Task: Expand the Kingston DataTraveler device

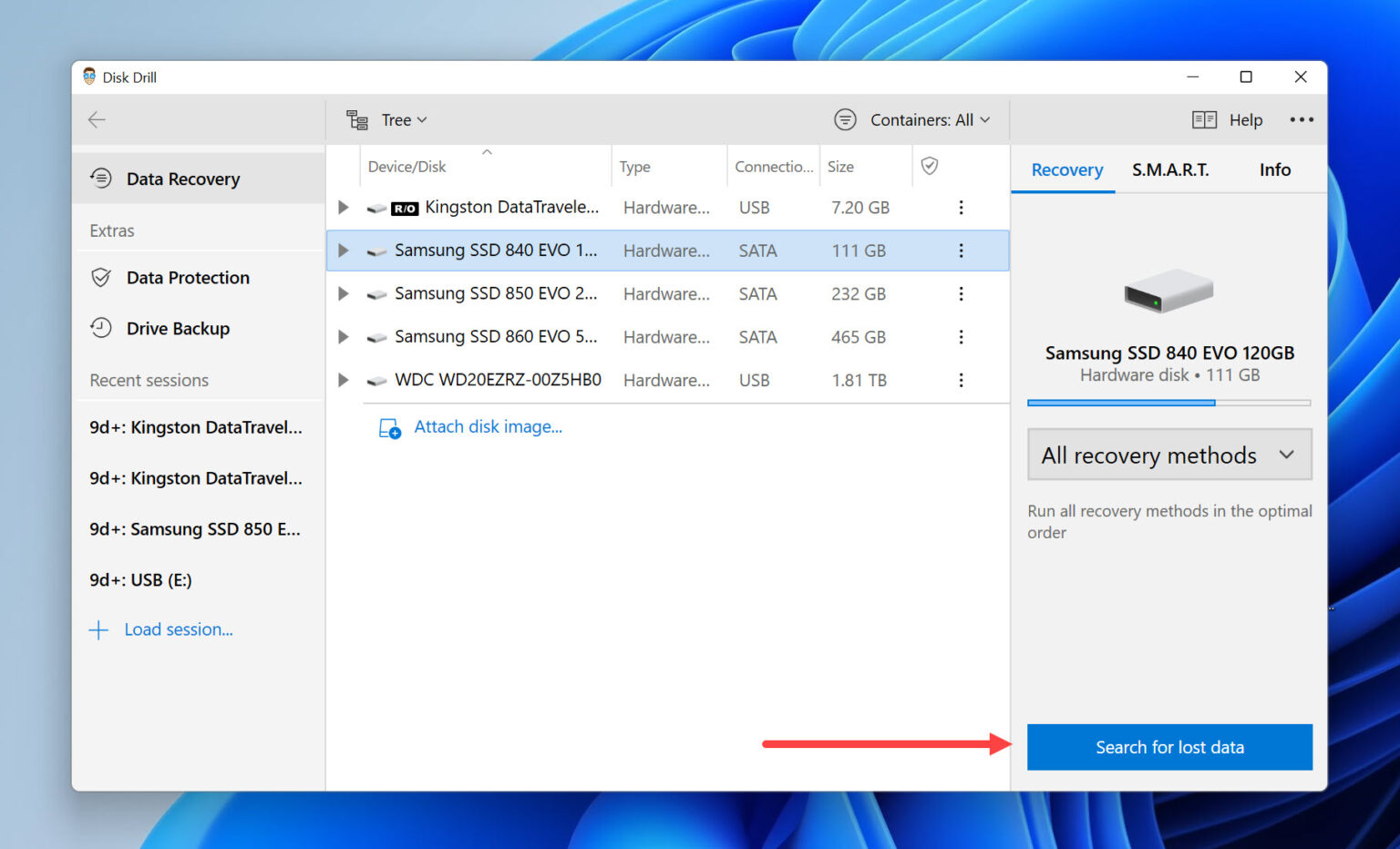Action: coord(343,208)
